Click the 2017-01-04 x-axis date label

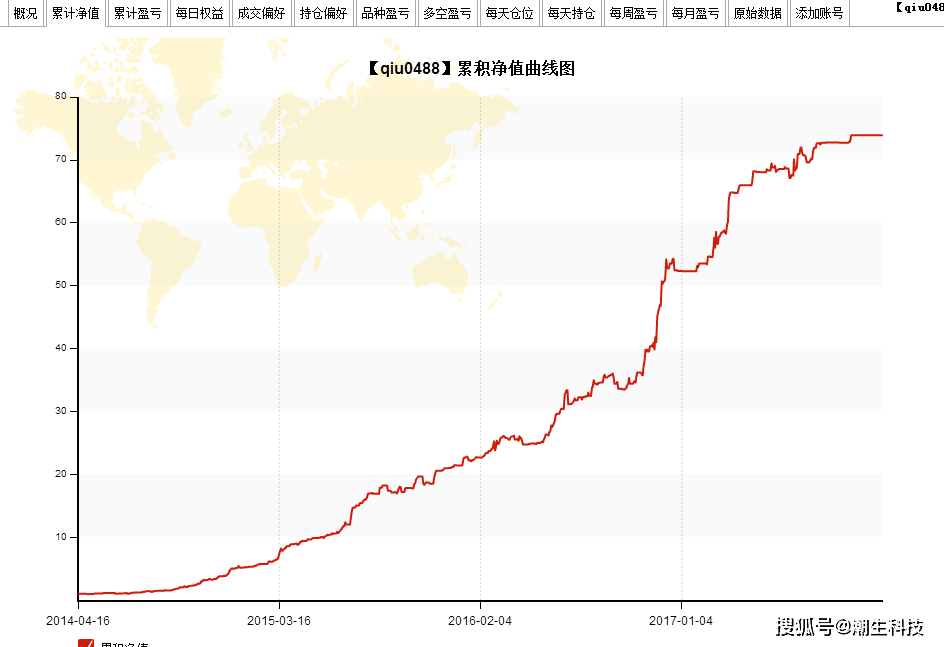(681, 620)
